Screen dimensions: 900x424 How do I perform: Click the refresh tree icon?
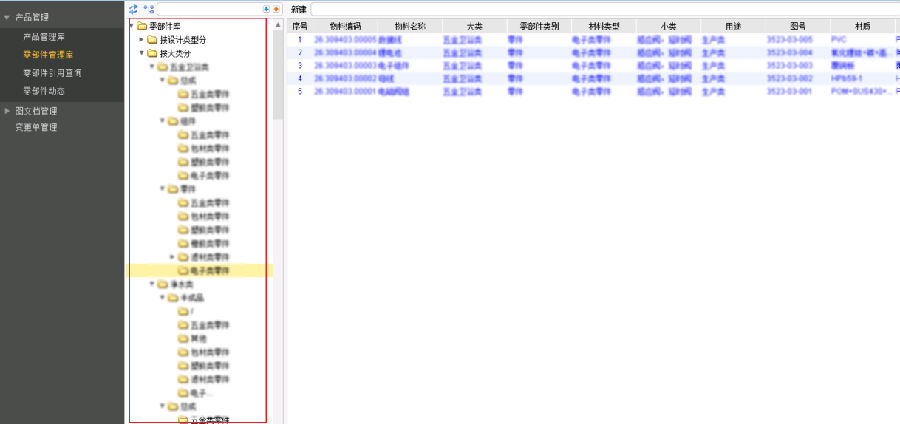click(x=133, y=9)
